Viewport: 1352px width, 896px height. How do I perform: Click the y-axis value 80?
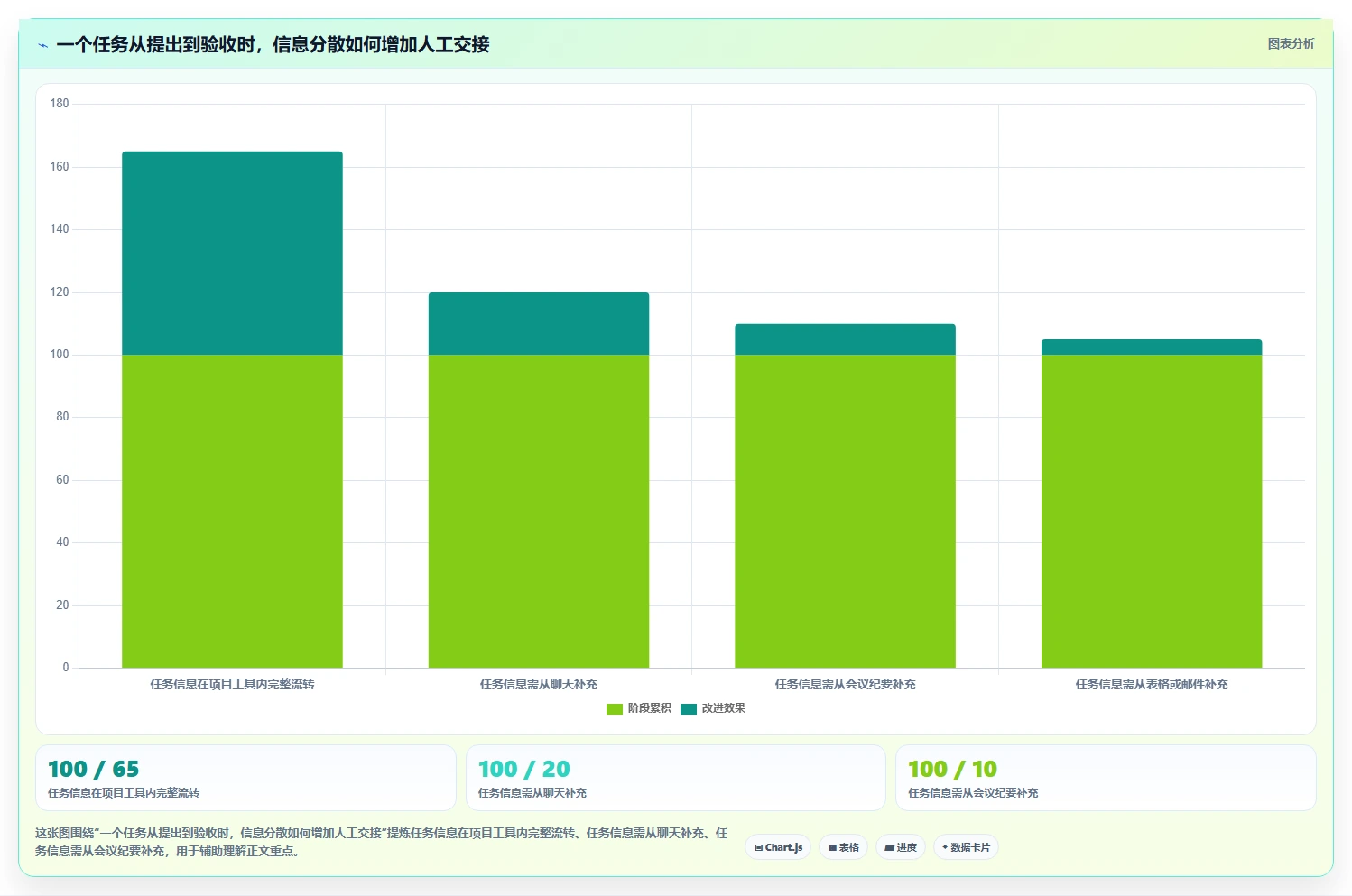pyautogui.click(x=62, y=417)
